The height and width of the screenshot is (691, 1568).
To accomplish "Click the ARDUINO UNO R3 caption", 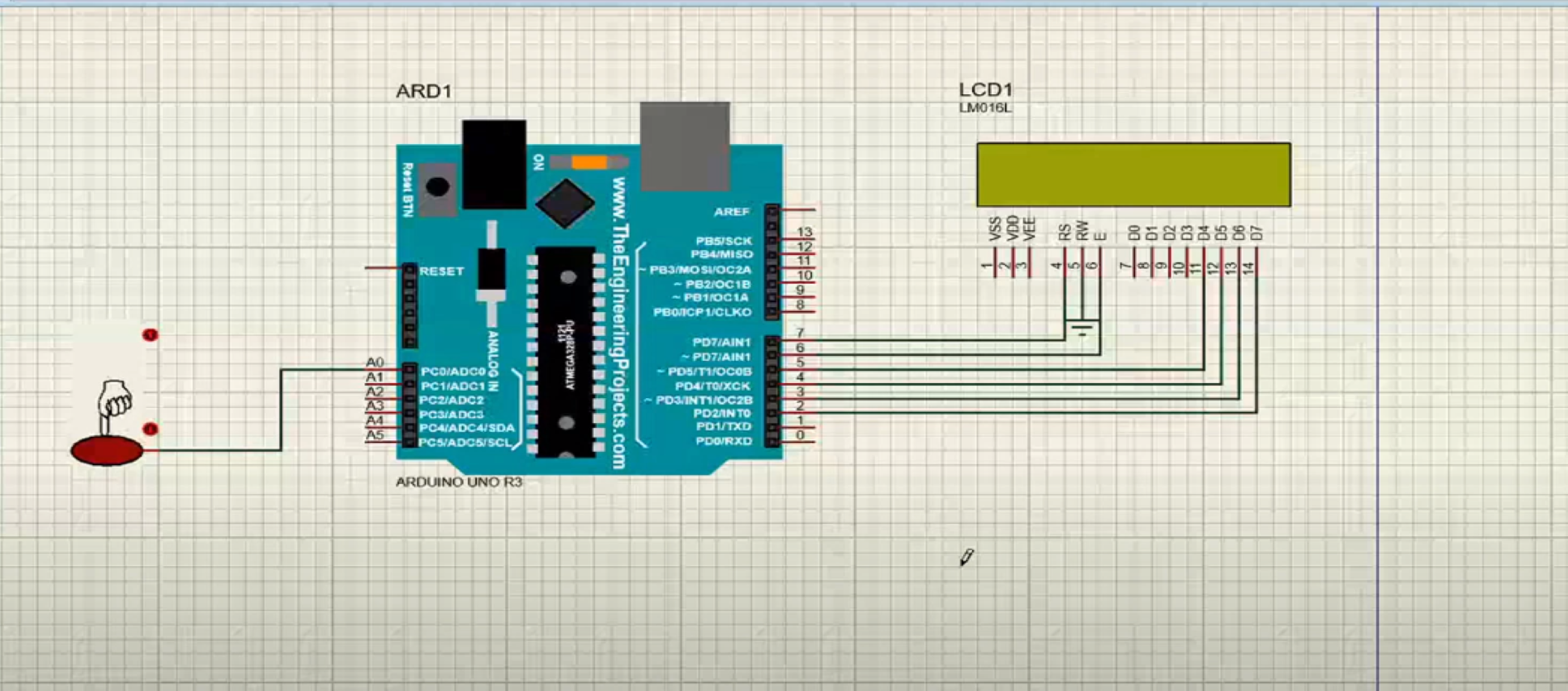I will click(x=459, y=482).
